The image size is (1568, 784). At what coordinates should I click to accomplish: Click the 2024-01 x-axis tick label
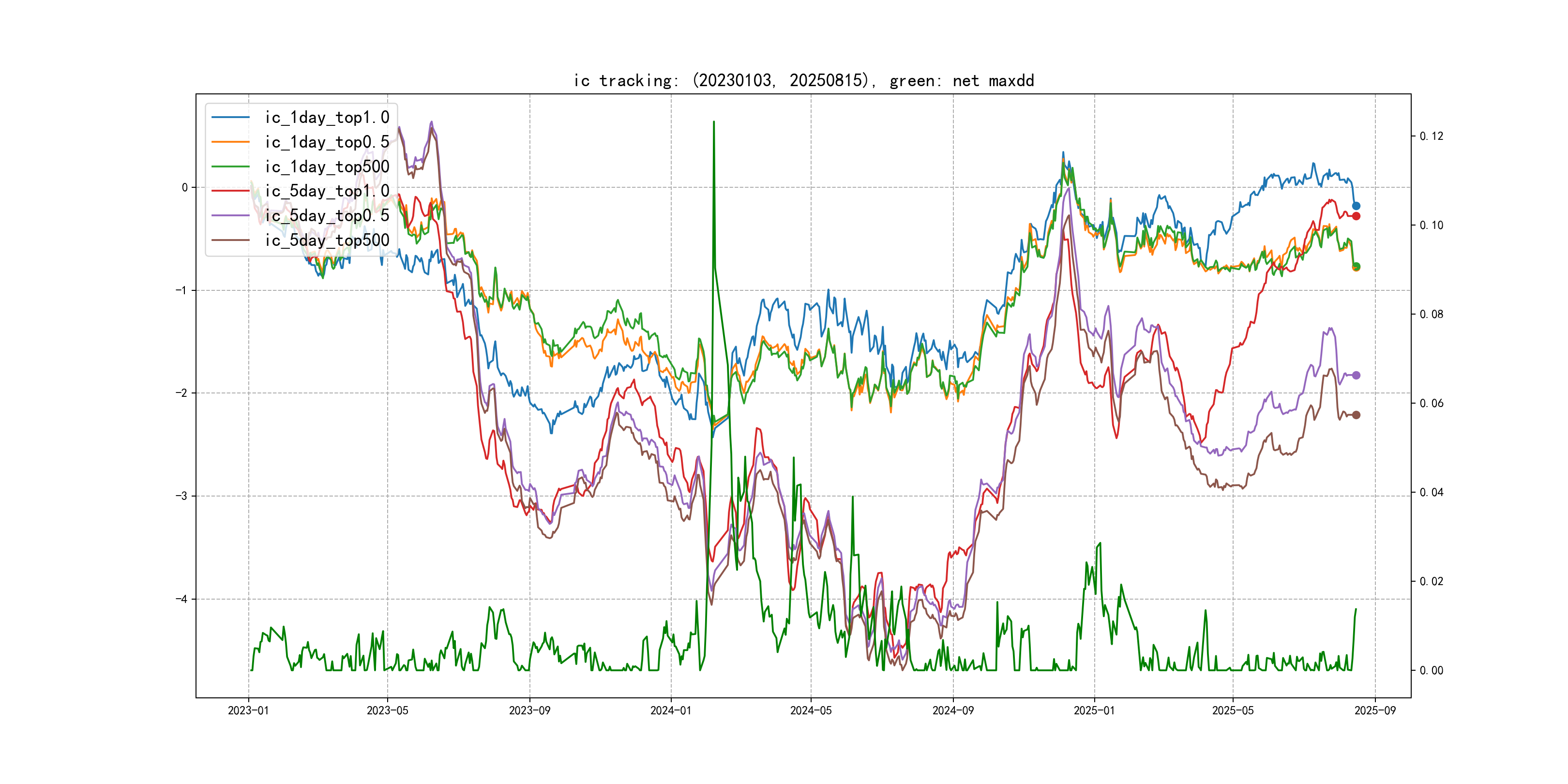(x=671, y=710)
